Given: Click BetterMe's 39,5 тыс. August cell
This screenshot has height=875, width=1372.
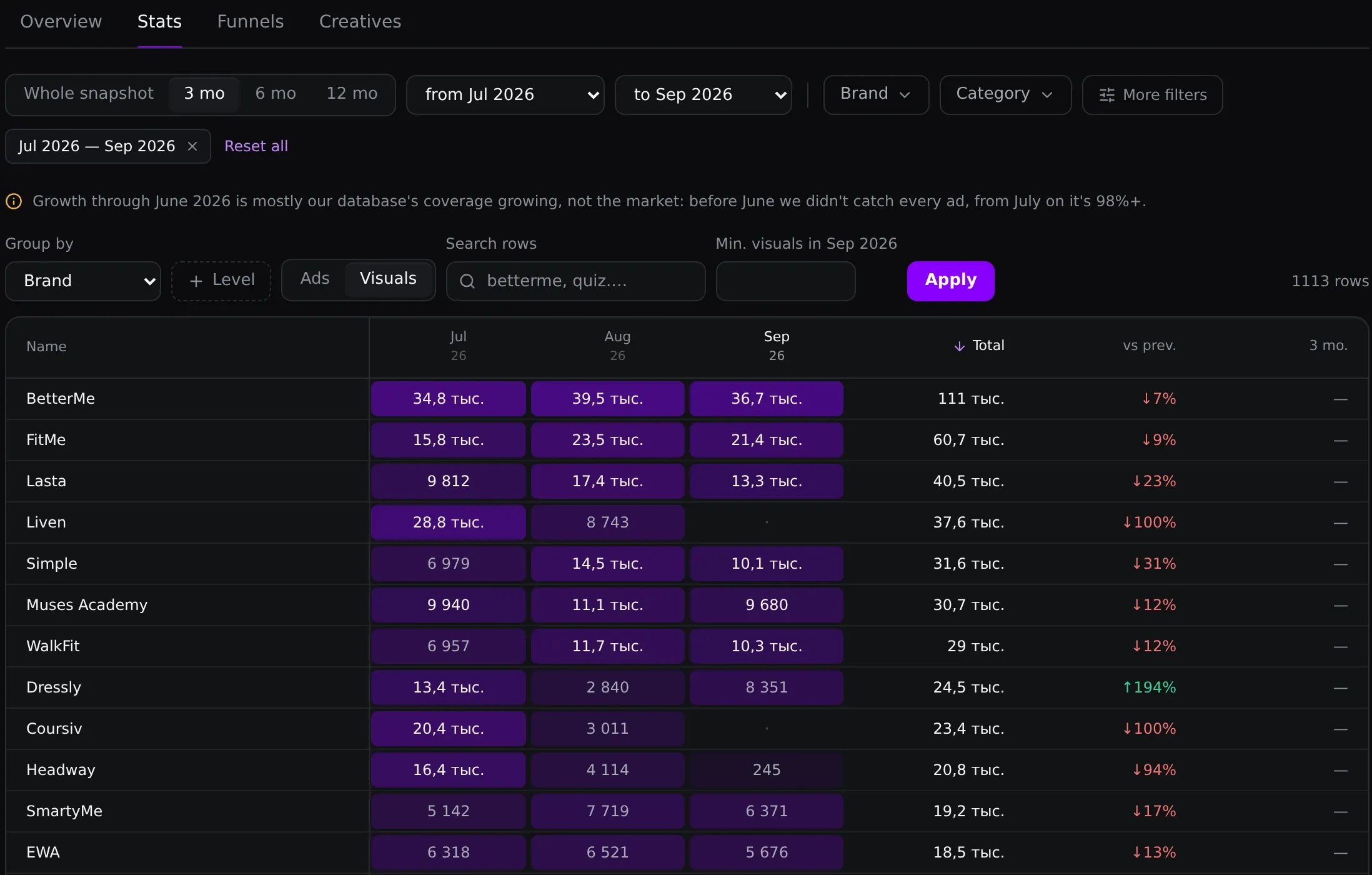Looking at the screenshot, I should [x=607, y=399].
